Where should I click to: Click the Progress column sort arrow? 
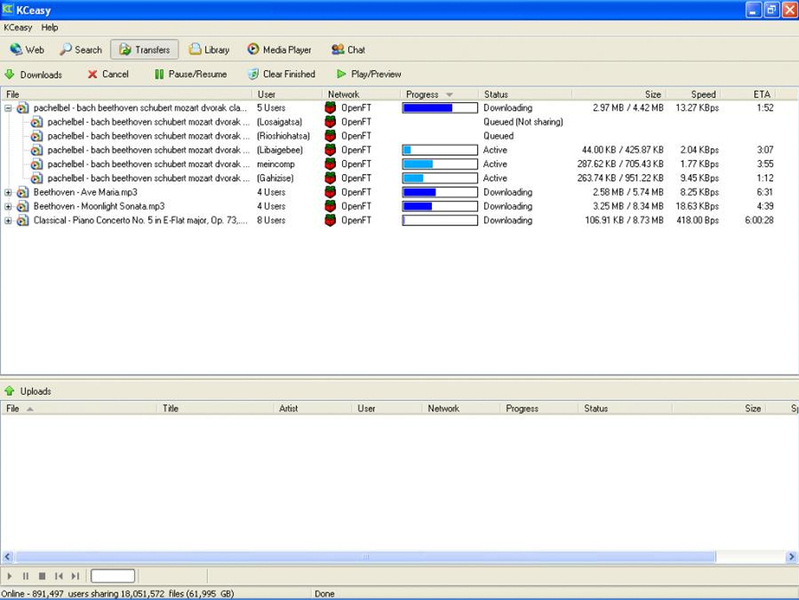(449, 95)
